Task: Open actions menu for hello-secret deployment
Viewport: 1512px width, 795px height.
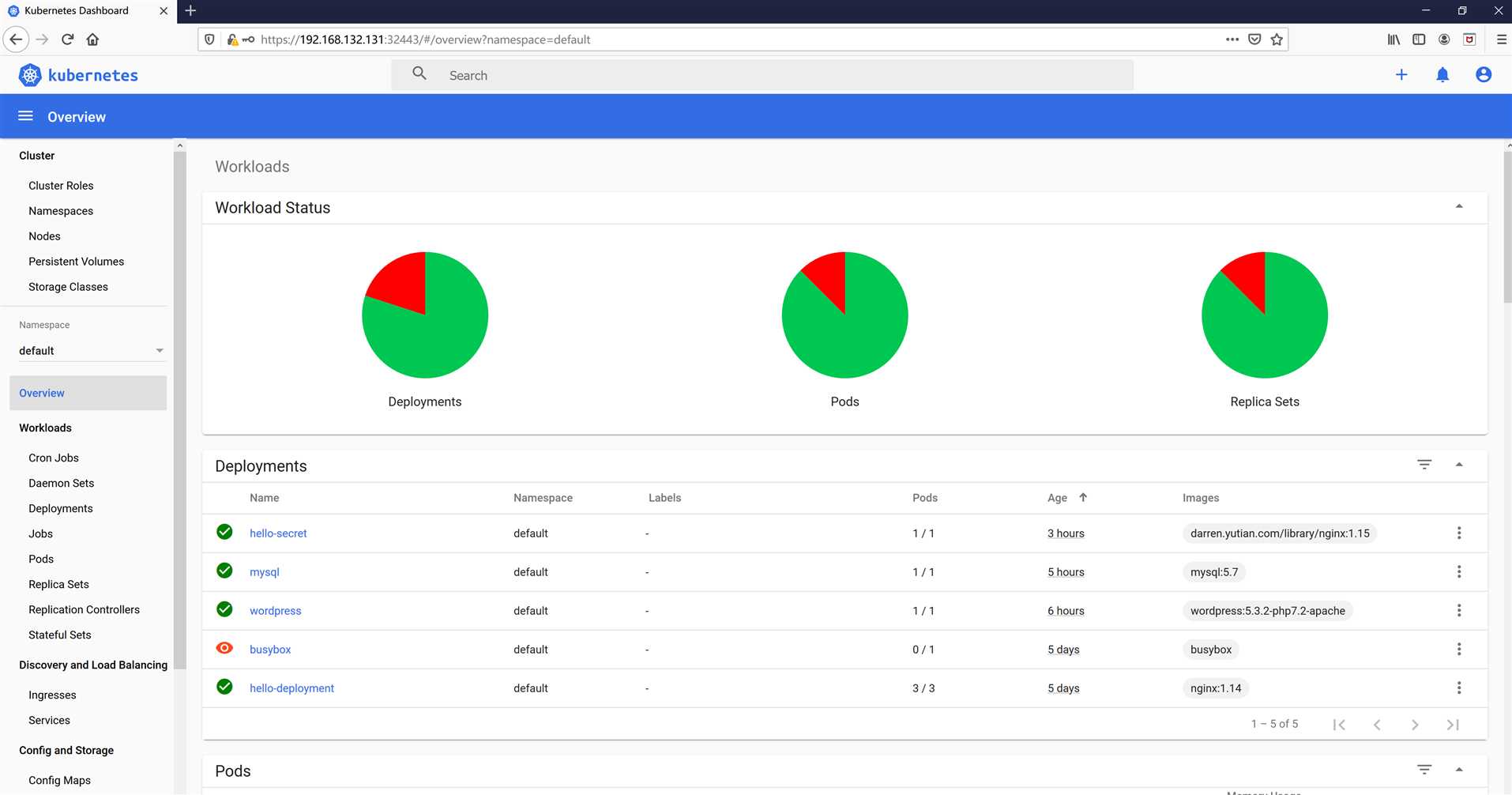Action: click(1459, 533)
